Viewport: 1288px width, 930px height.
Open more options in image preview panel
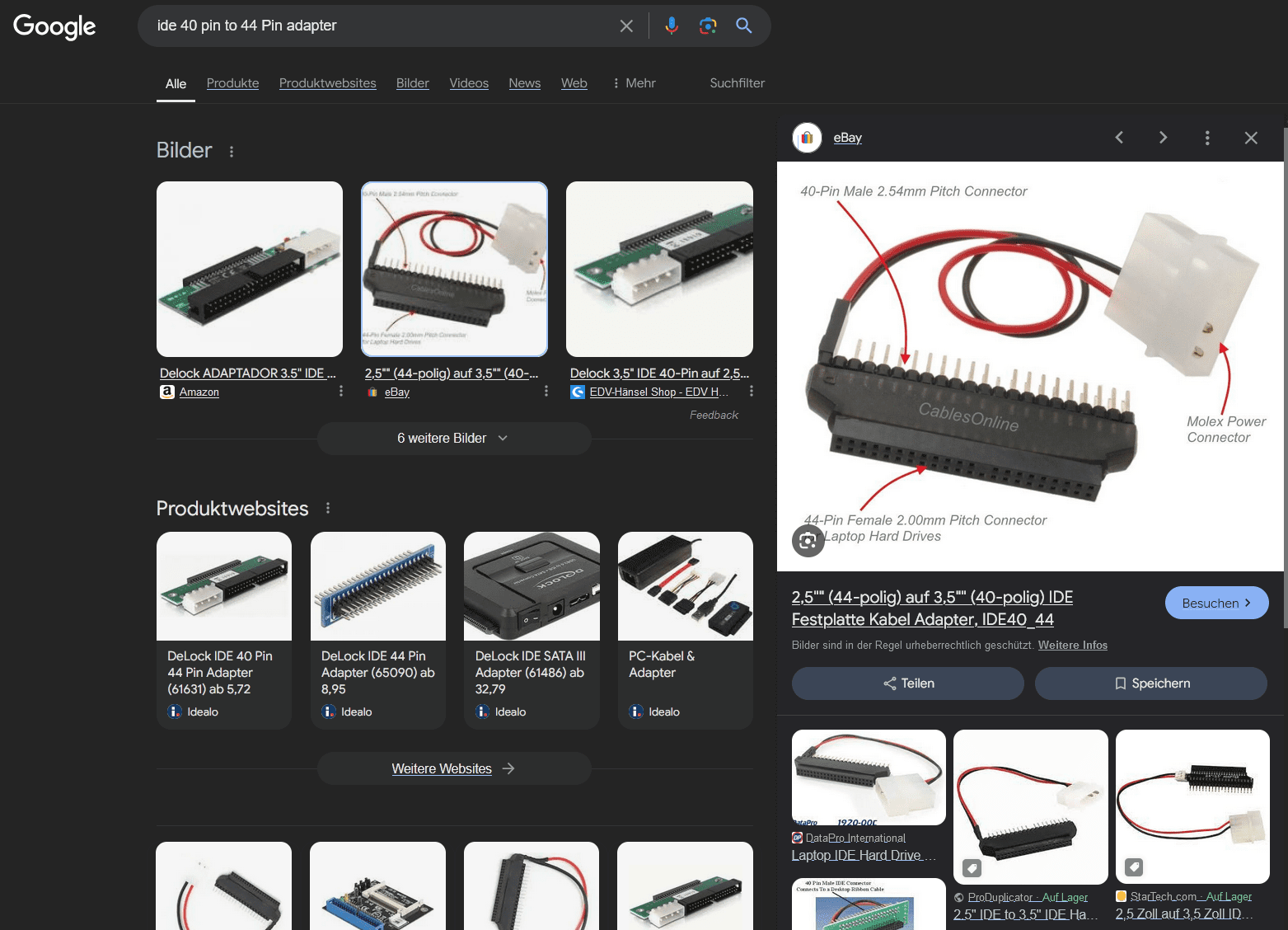pyautogui.click(x=1207, y=138)
